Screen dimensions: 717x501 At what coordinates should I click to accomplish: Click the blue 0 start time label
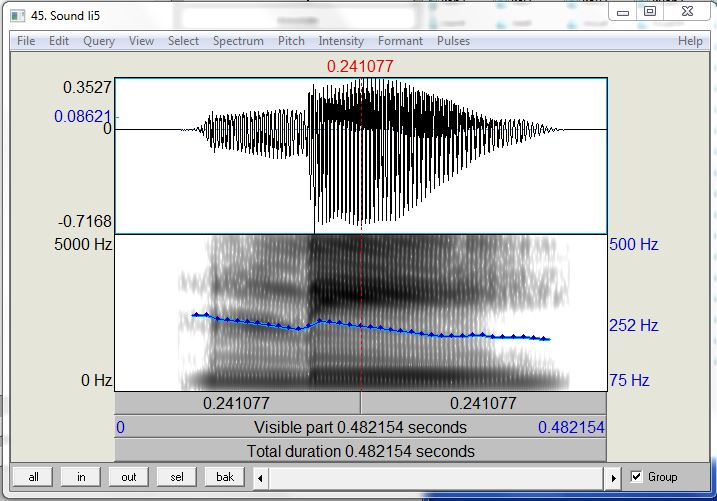[120, 427]
